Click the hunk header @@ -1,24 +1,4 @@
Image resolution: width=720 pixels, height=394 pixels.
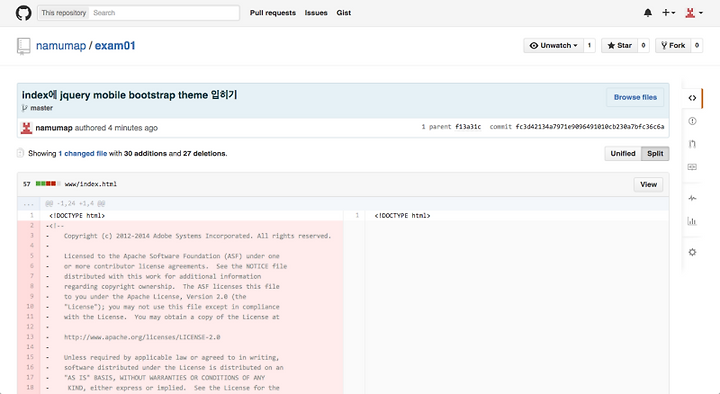75,203
